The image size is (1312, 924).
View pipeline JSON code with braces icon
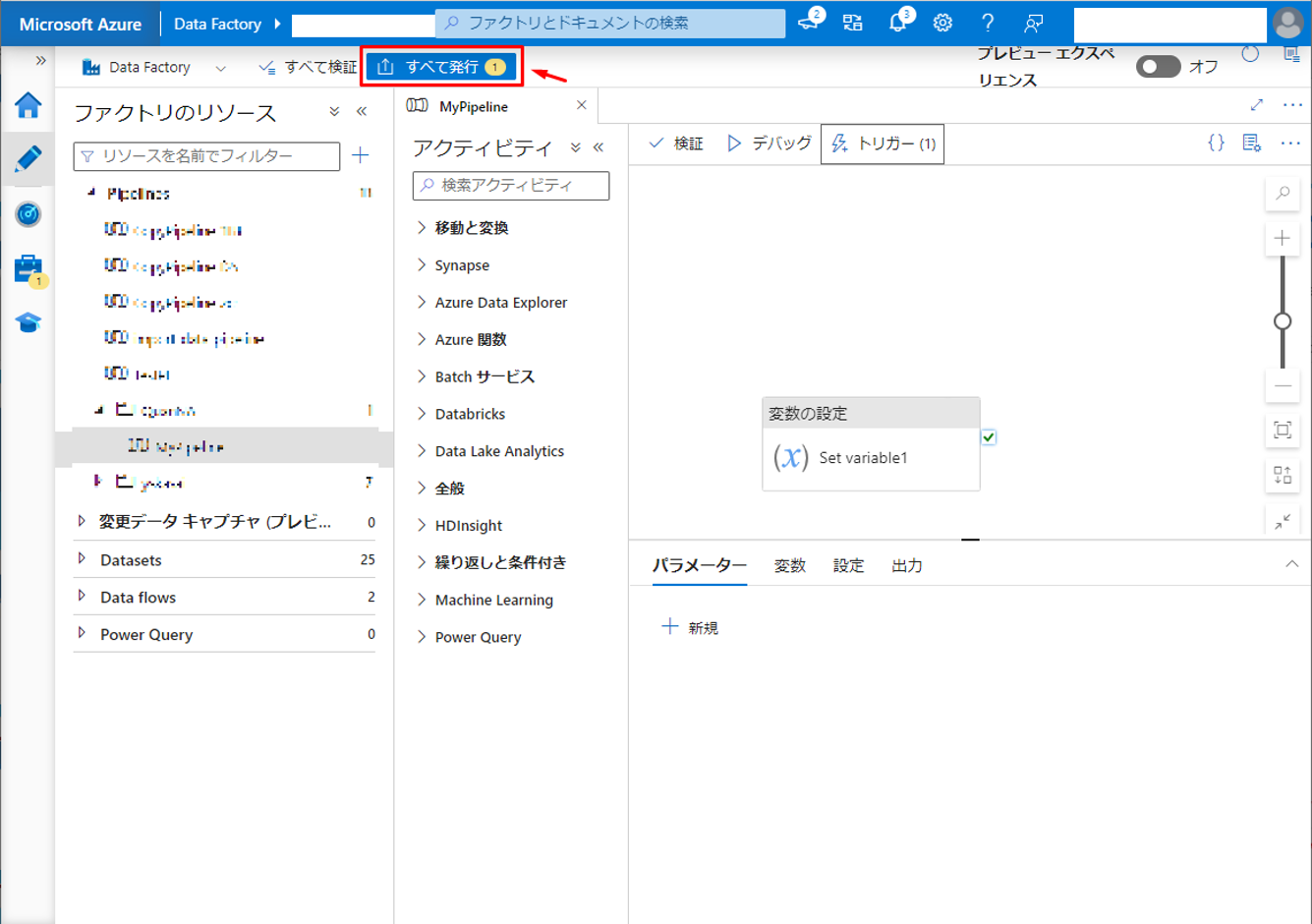(1217, 144)
